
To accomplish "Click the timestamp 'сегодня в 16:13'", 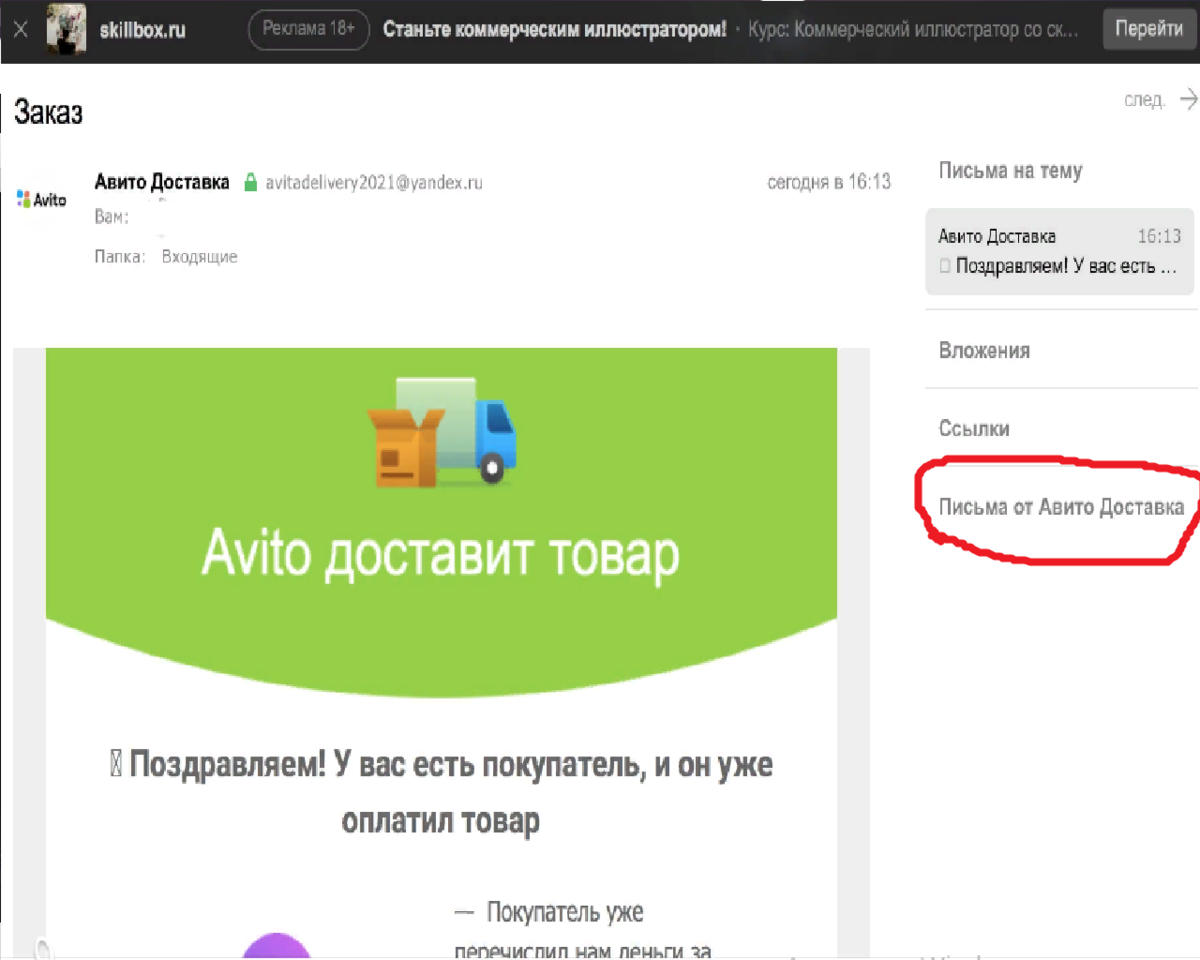I will click(829, 182).
